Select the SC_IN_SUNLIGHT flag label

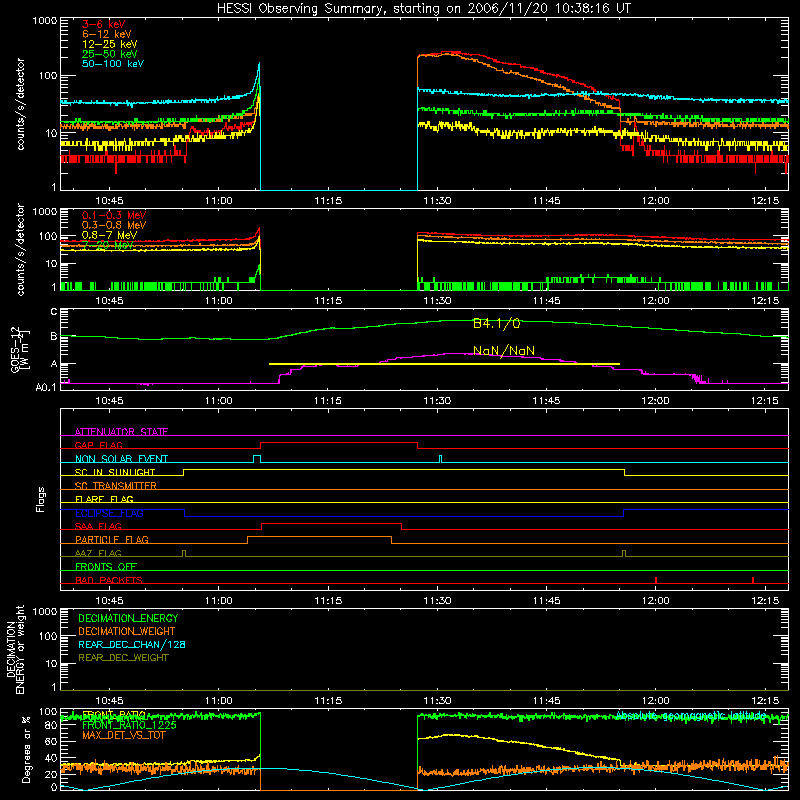pyautogui.click(x=115, y=472)
